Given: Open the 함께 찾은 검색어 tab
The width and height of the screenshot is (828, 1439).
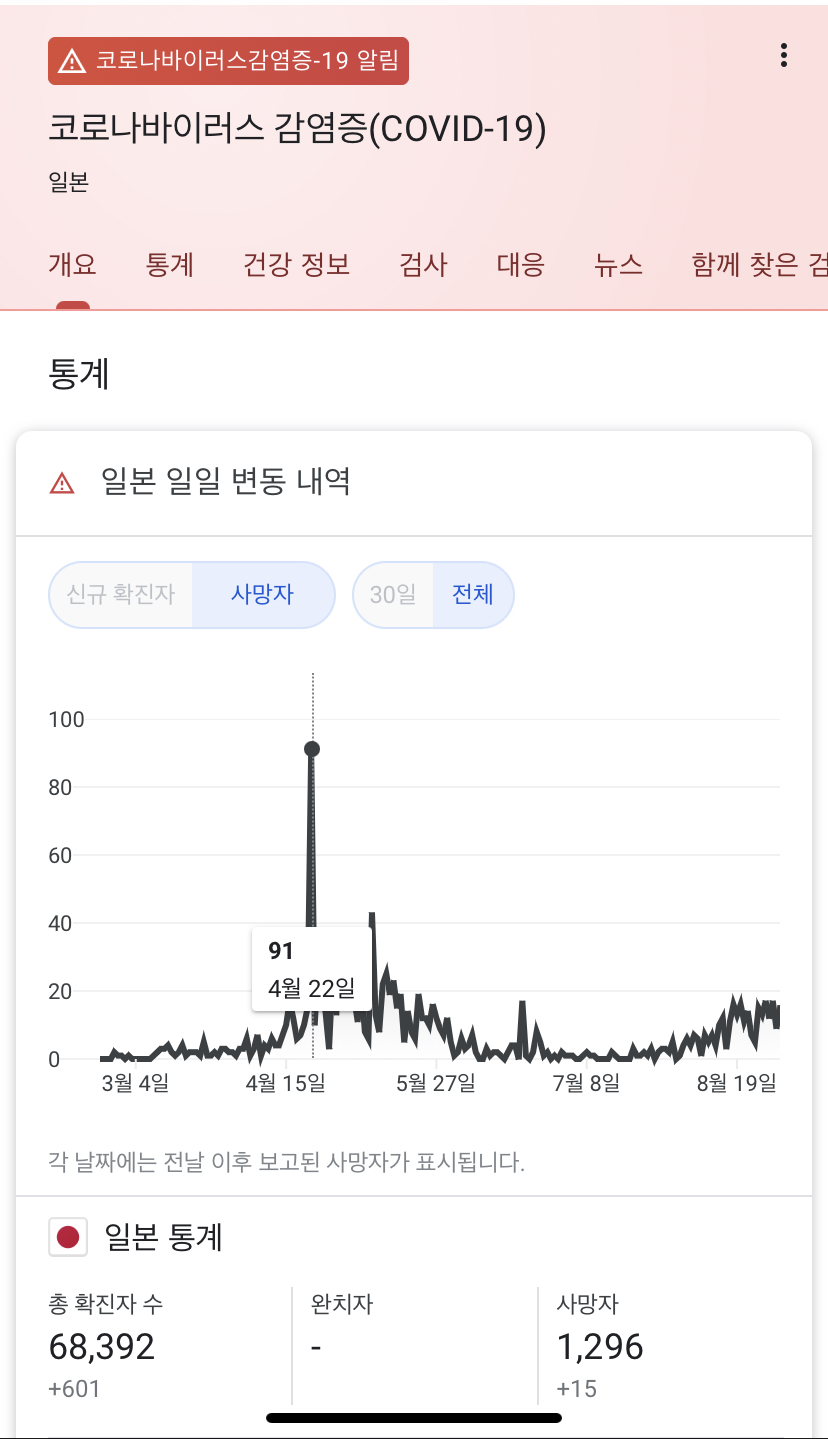Looking at the screenshot, I should tap(760, 265).
